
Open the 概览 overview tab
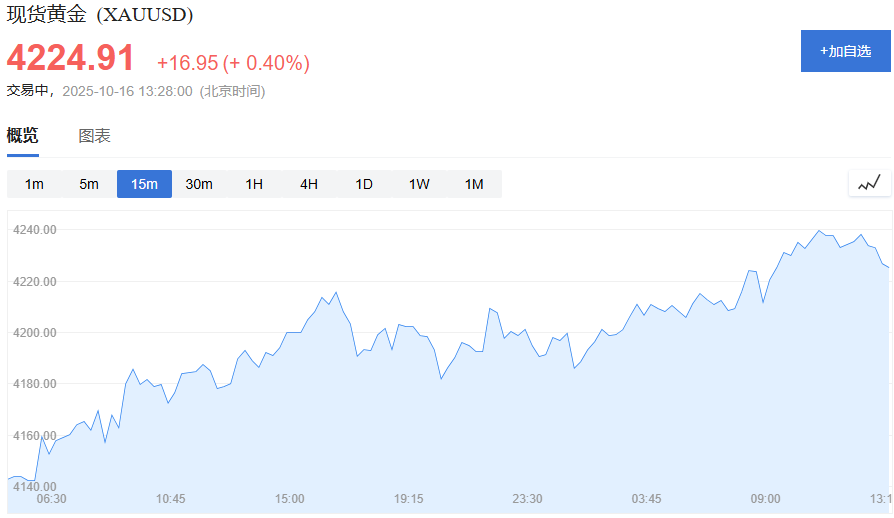[x=22, y=136]
